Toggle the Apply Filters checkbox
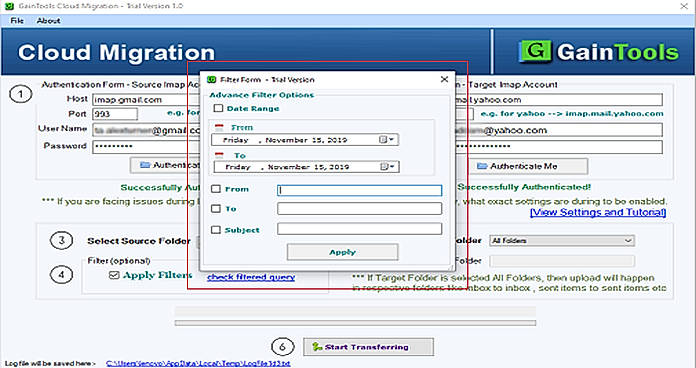696x368 pixels. (x=114, y=275)
